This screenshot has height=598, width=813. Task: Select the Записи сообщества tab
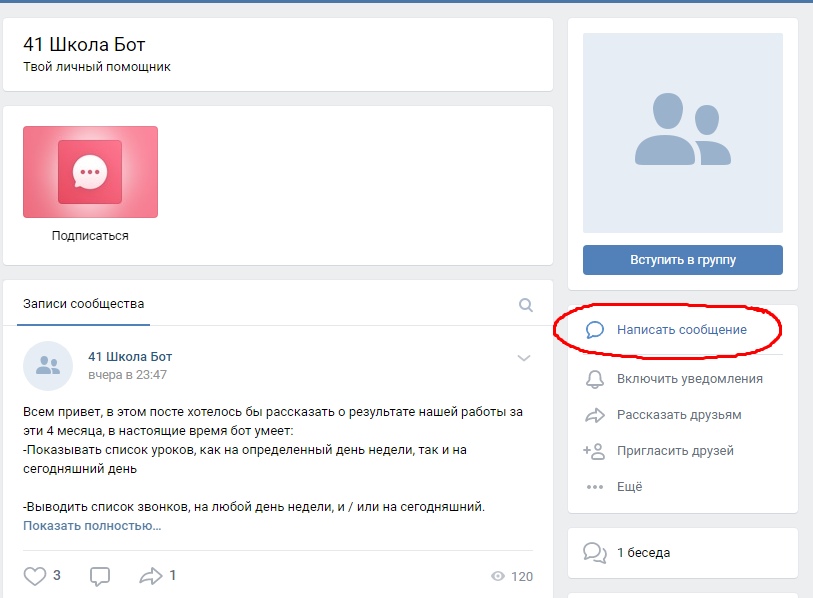point(83,304)
